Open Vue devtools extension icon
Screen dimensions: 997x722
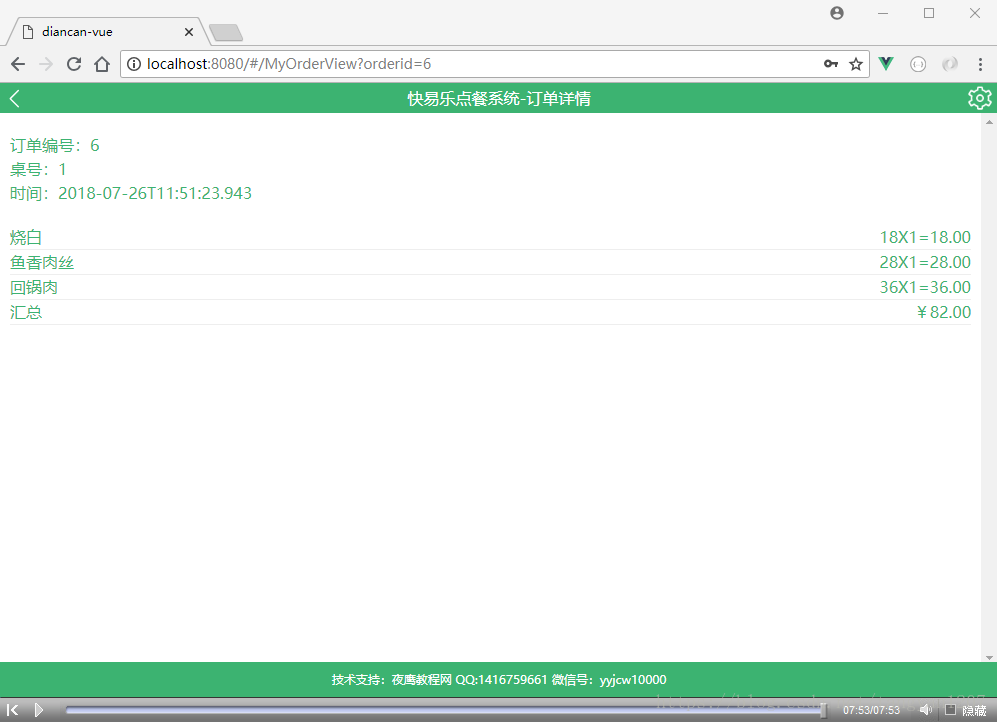coord(886,64)
